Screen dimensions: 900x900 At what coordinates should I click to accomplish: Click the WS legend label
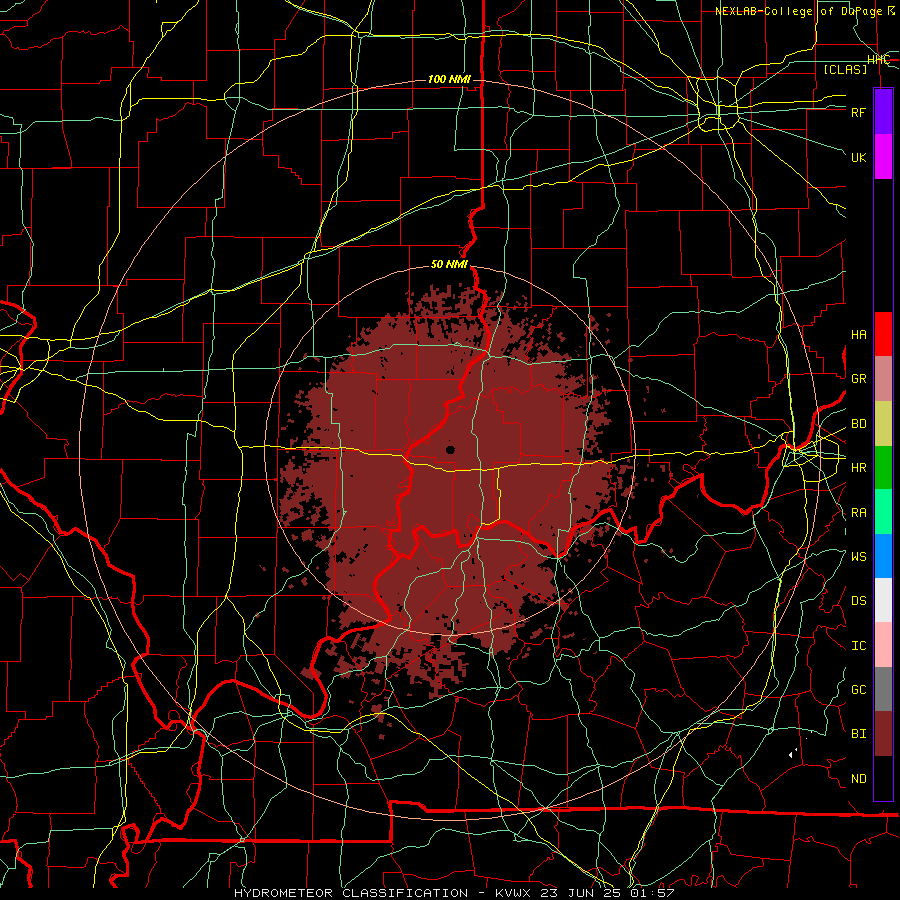point(859,556)
